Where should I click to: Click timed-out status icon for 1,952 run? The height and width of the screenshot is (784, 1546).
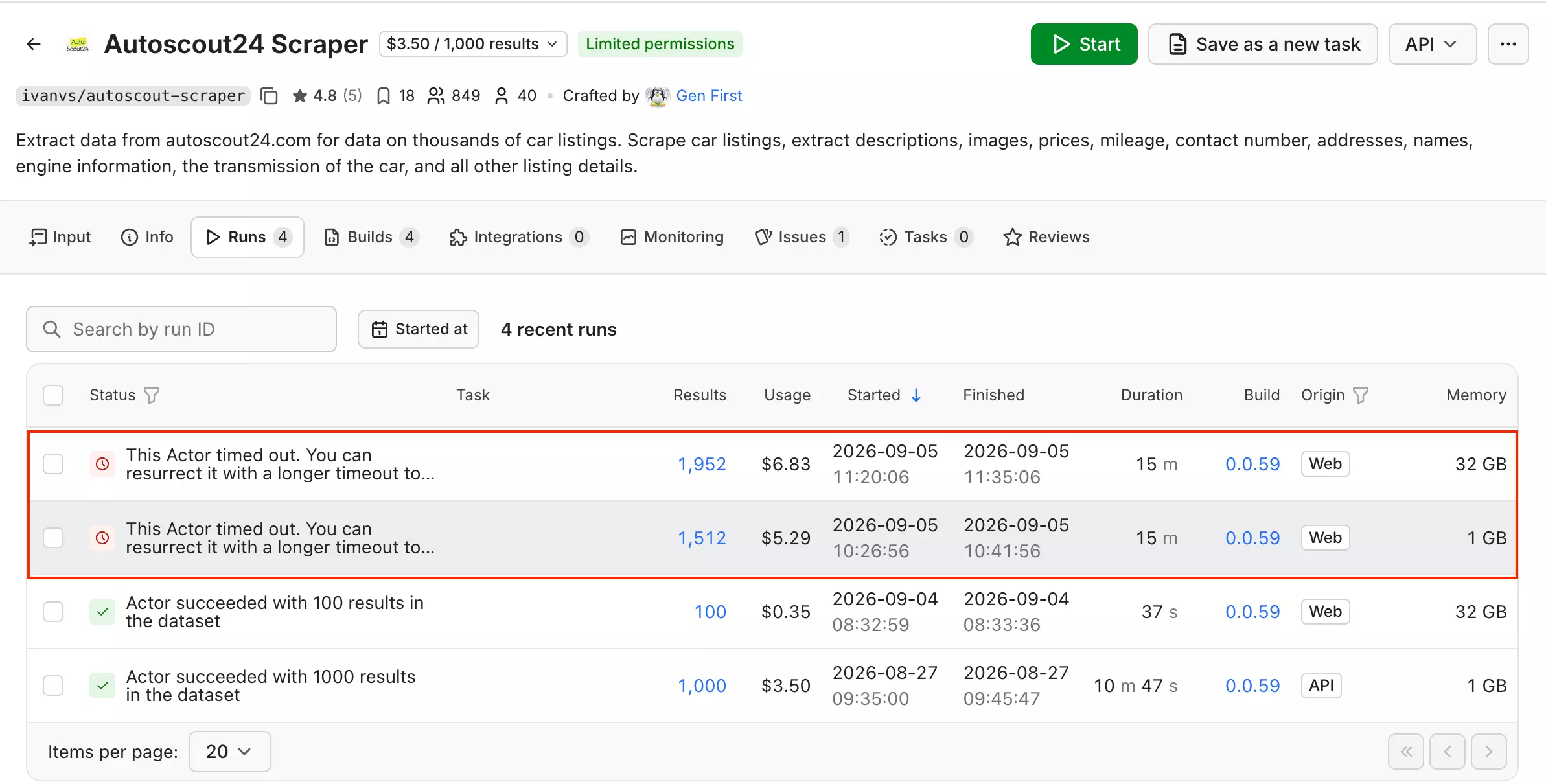(x=102, y=464)
